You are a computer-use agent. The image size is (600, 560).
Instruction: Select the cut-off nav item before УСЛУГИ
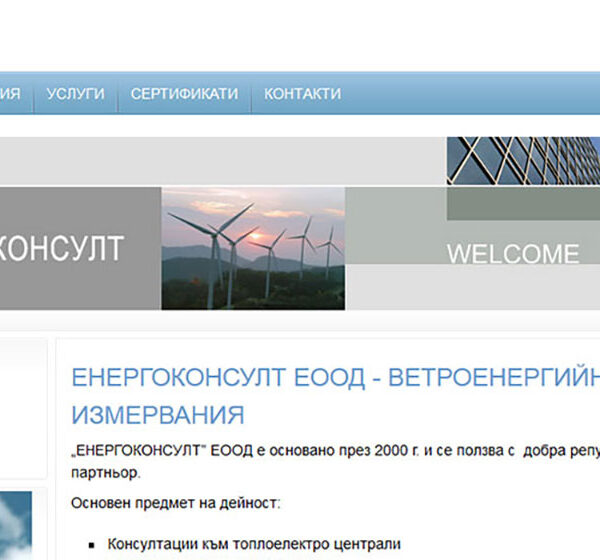tap(10, 94)
